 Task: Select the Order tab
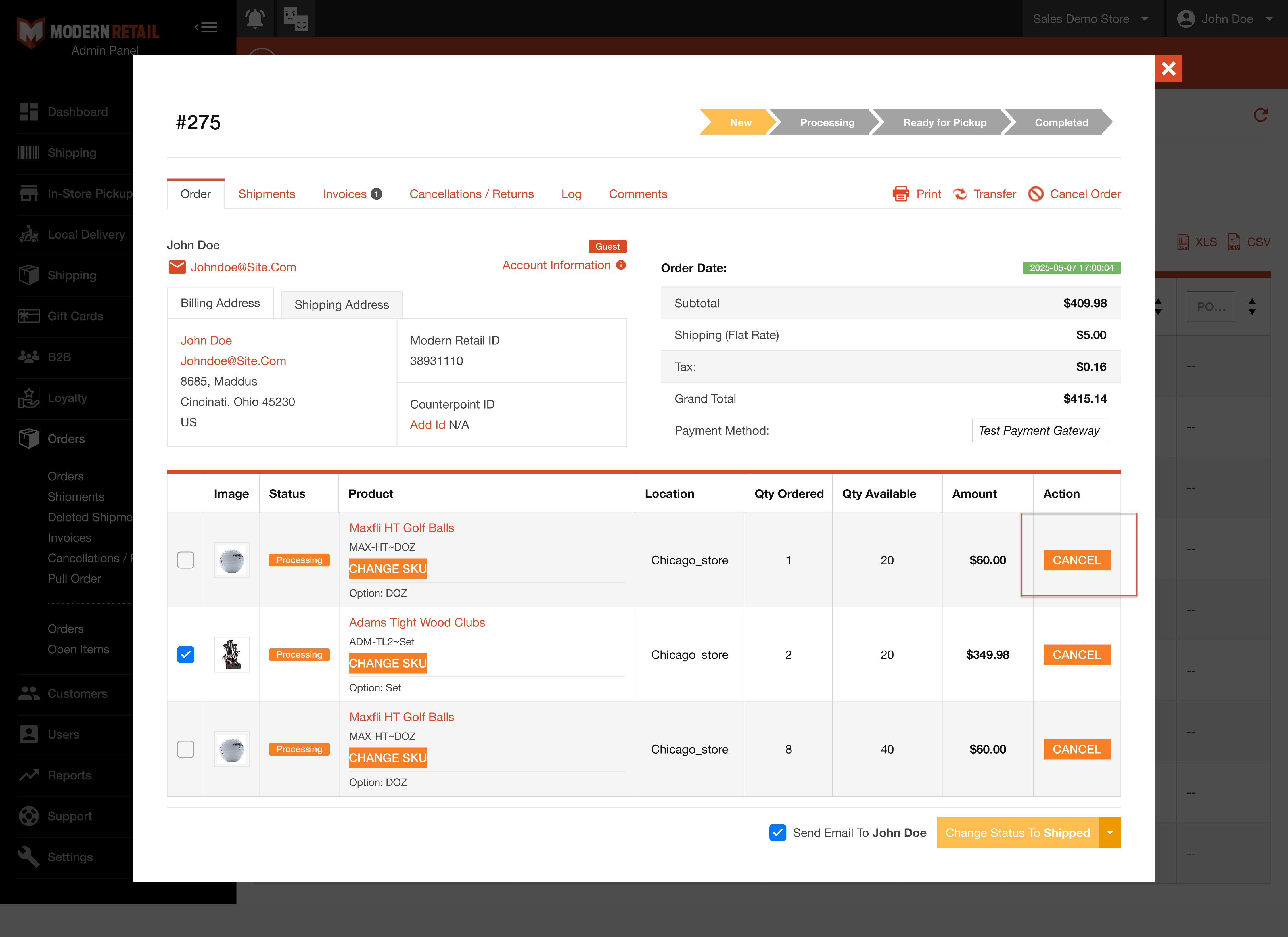pyautogui.click(x=195, y=194)
